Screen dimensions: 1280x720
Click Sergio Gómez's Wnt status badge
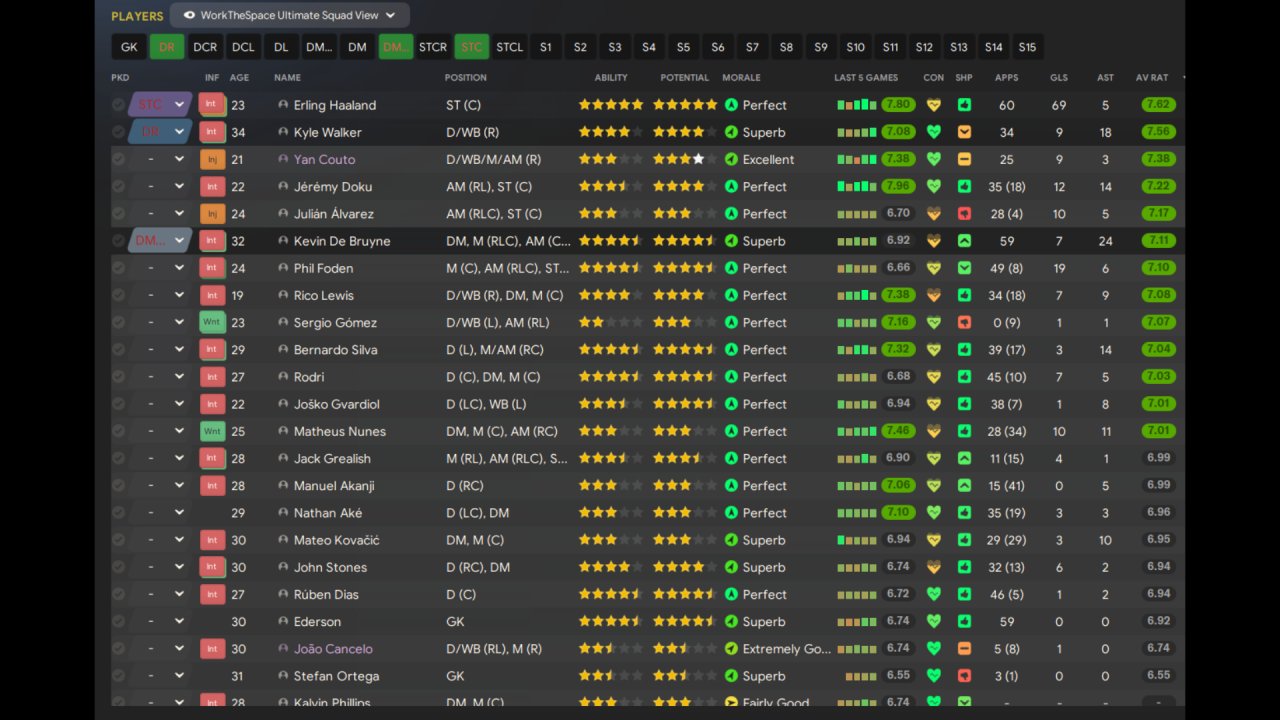click(x=212, y=322)
